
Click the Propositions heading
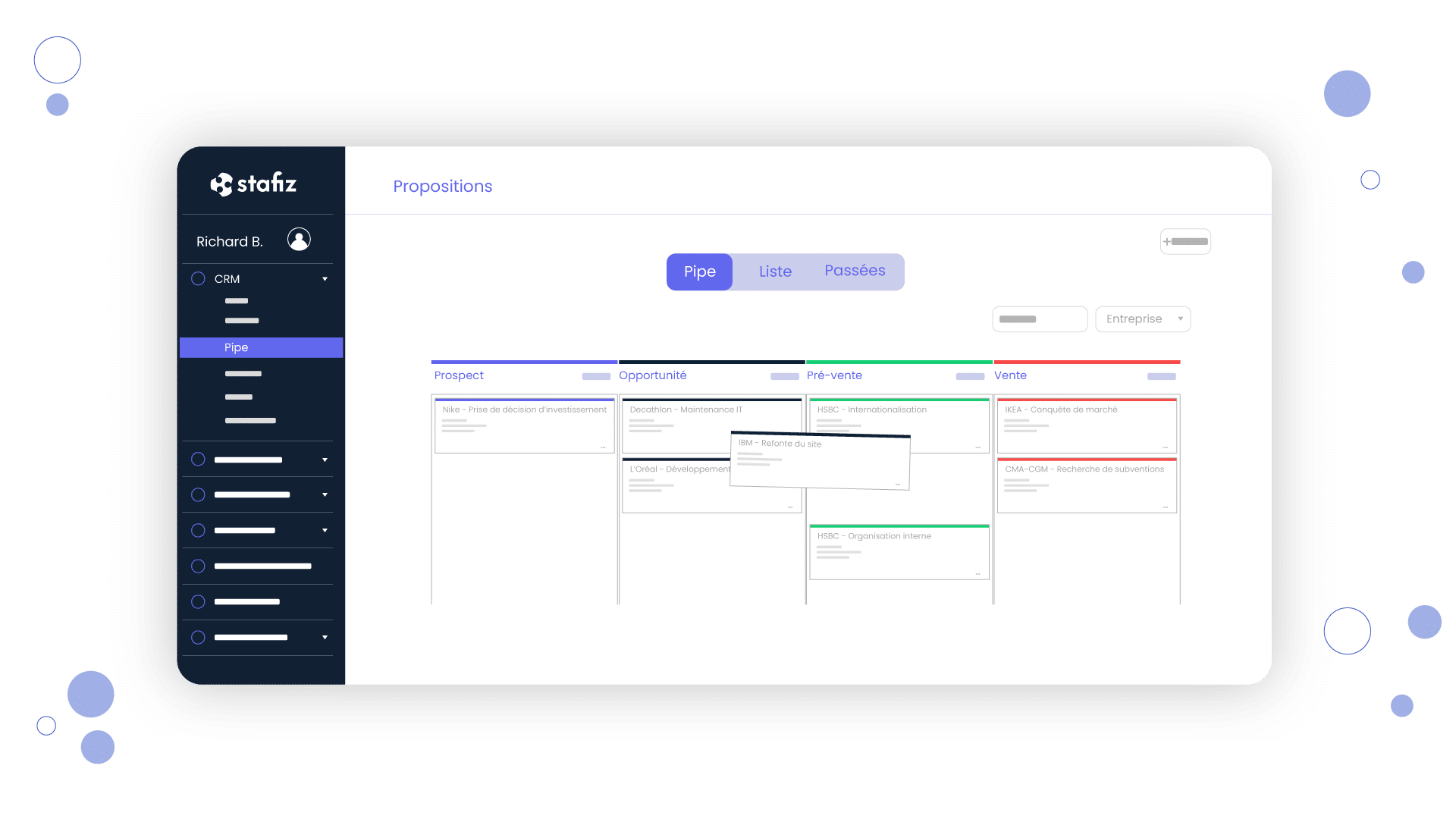443,186
